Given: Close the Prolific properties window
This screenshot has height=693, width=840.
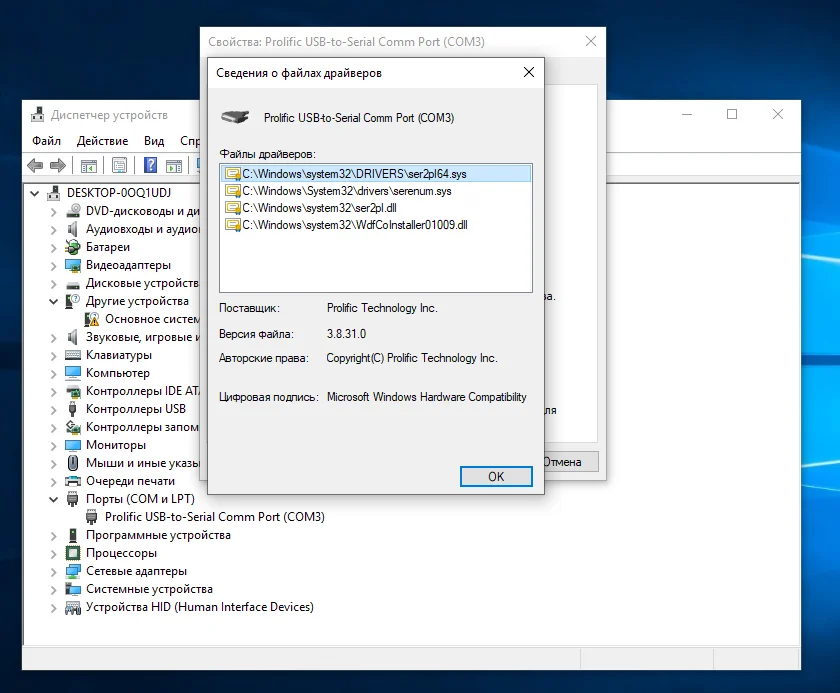Looking at the screenshot, I should pos(590,41).
